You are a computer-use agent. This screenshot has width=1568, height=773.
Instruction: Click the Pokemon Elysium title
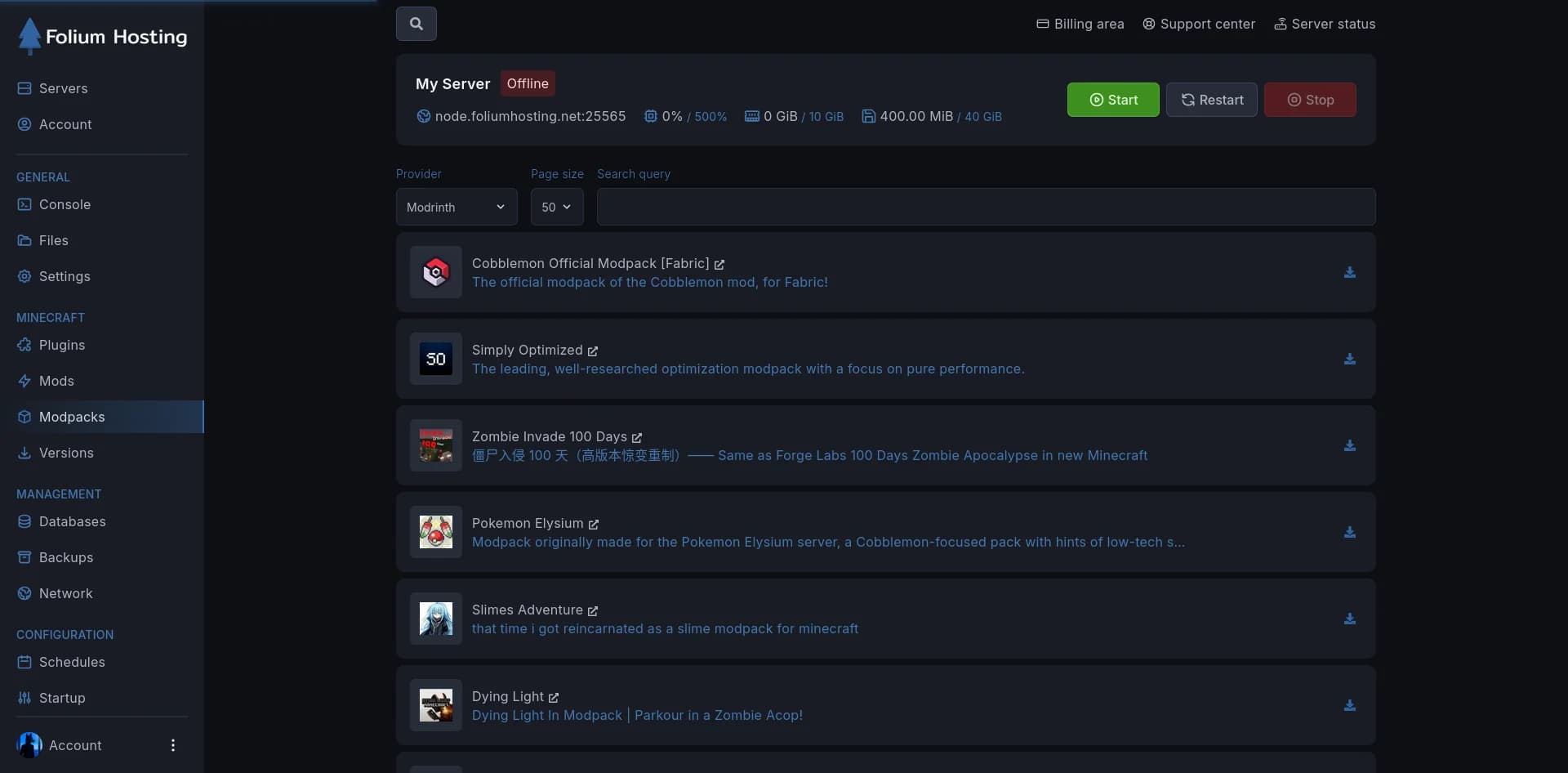pos(528,523)
